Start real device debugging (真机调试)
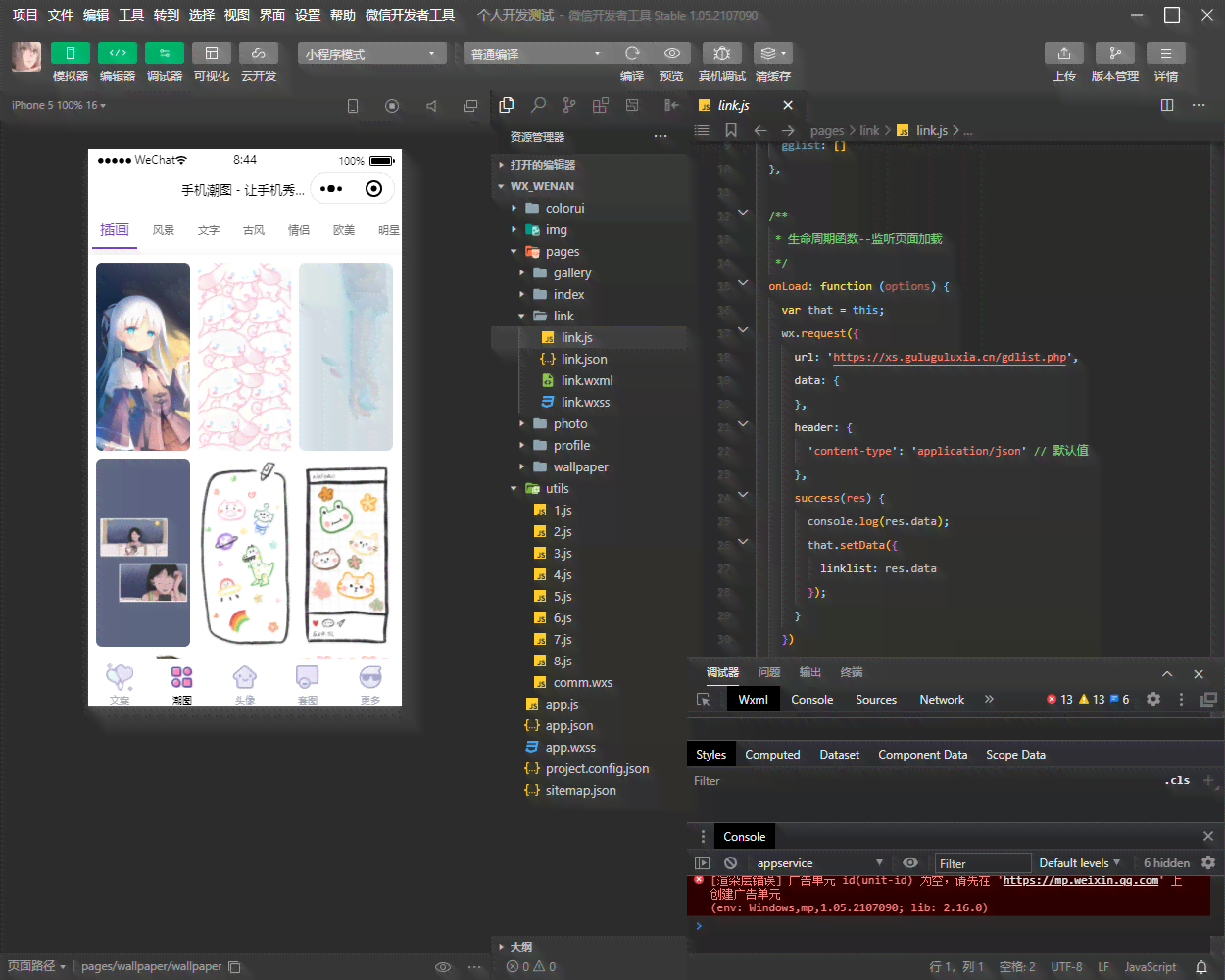 722,53
